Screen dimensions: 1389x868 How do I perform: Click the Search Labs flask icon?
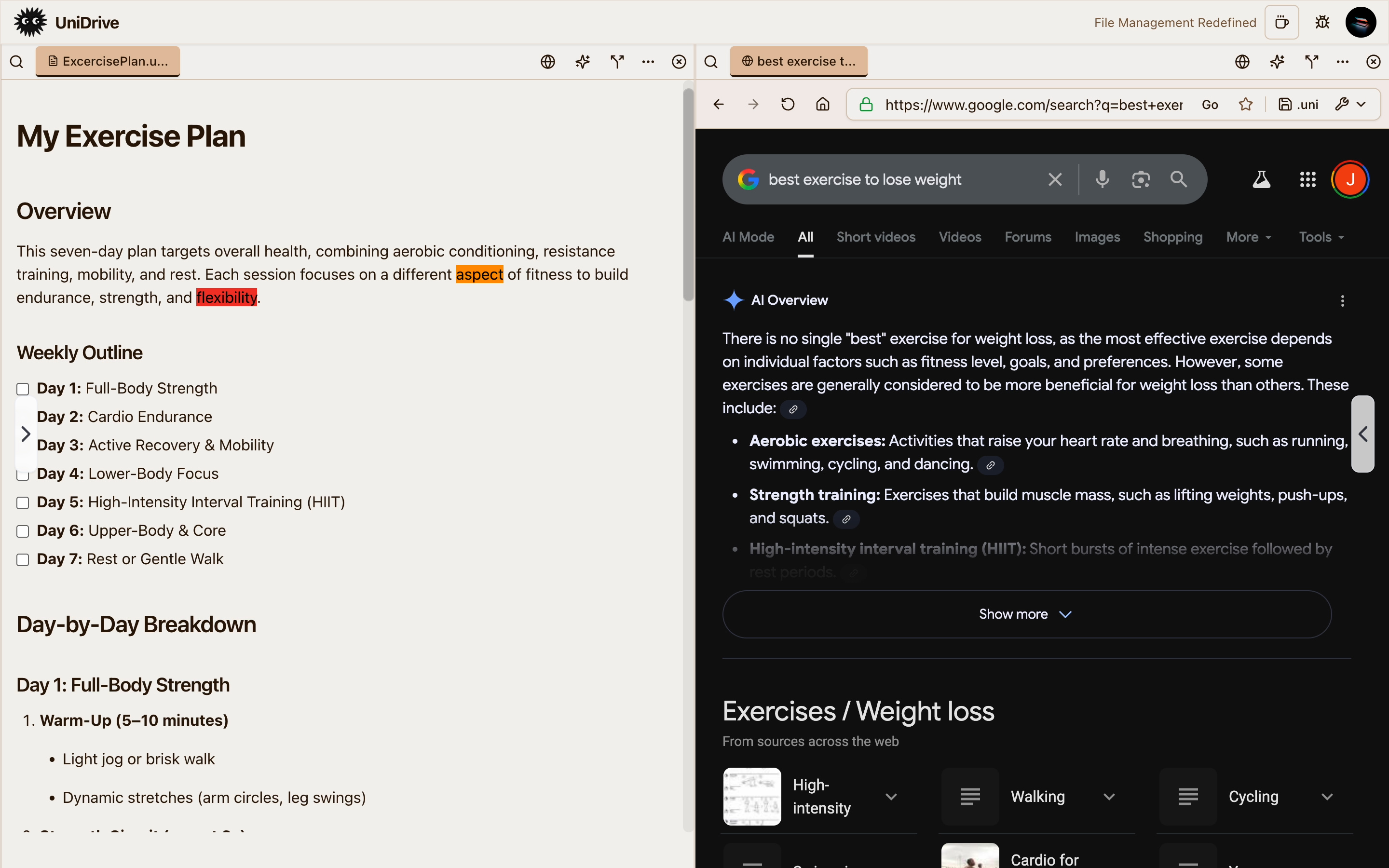coord(1261,179)
